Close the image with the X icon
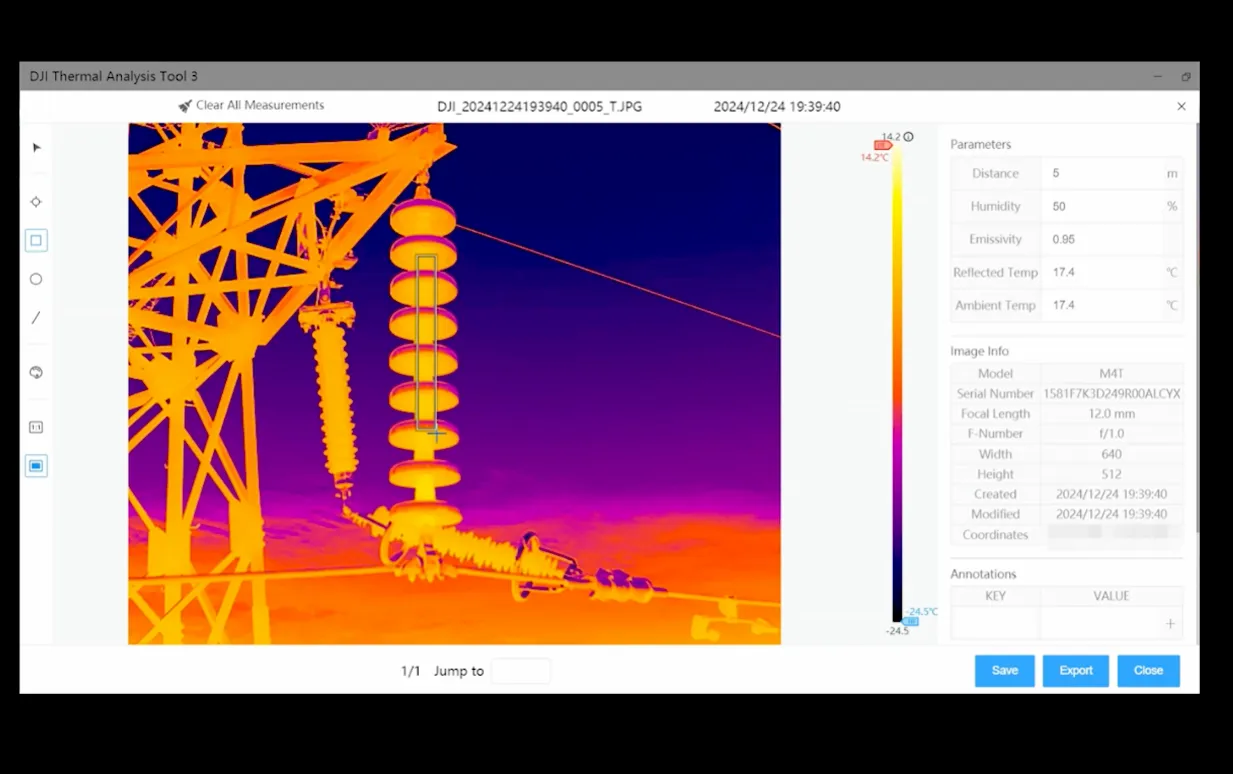This screenshot has width=1233, height=774. pyautogui.click(x=1181, y=106)
